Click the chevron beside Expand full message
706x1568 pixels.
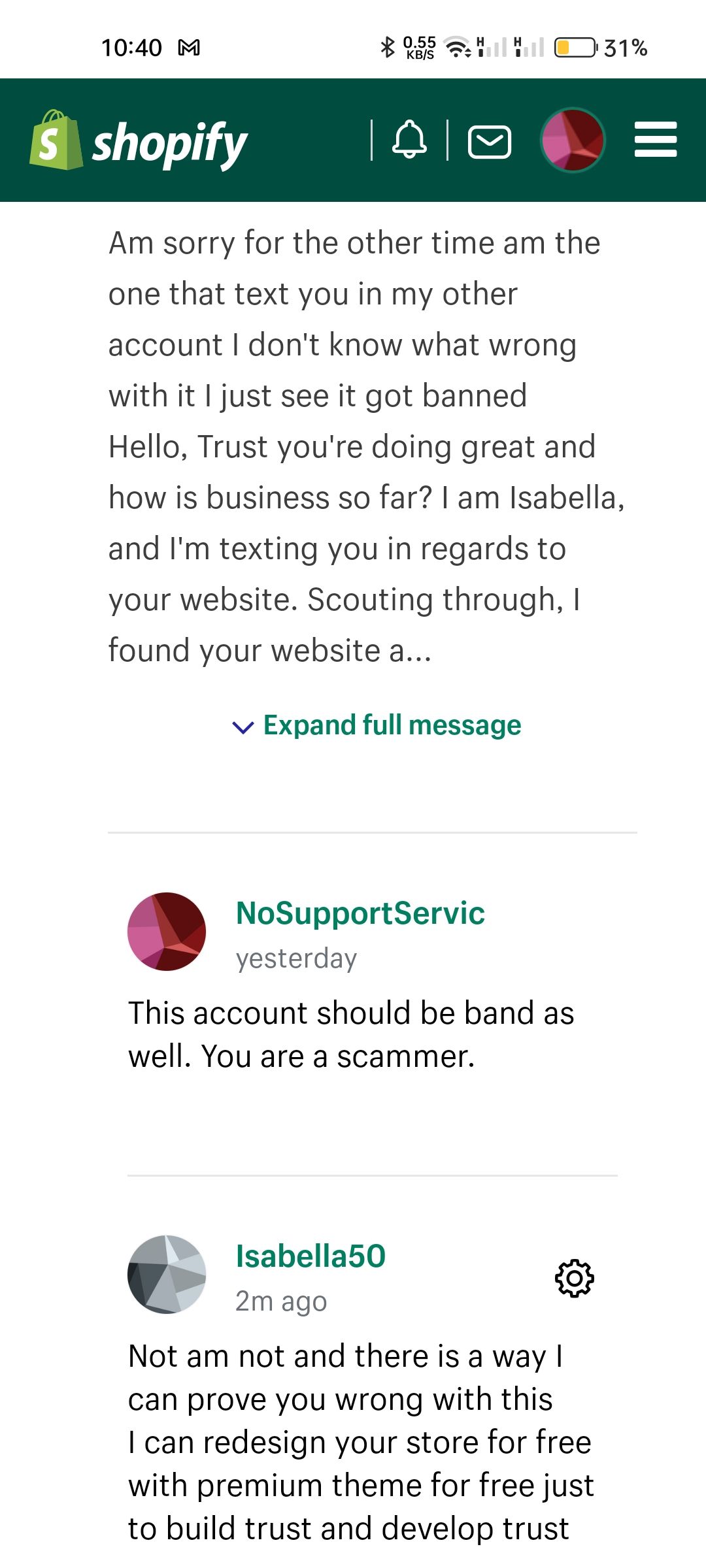pyautogui.click(x=243, y=727)
